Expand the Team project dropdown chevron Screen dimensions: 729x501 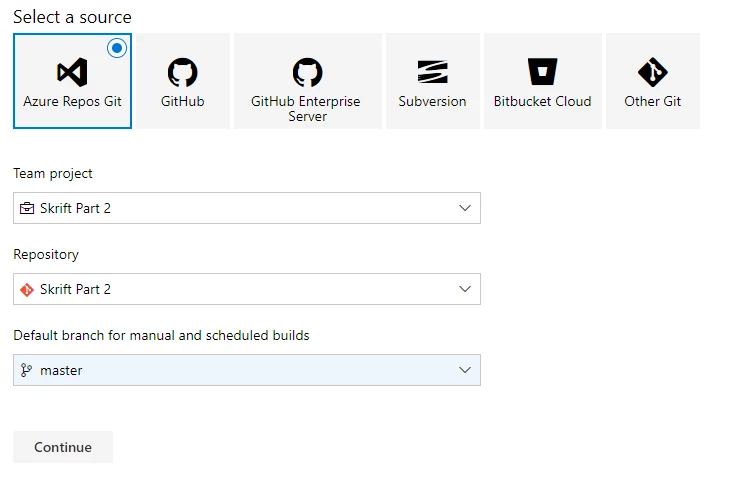tap(465, 208)
